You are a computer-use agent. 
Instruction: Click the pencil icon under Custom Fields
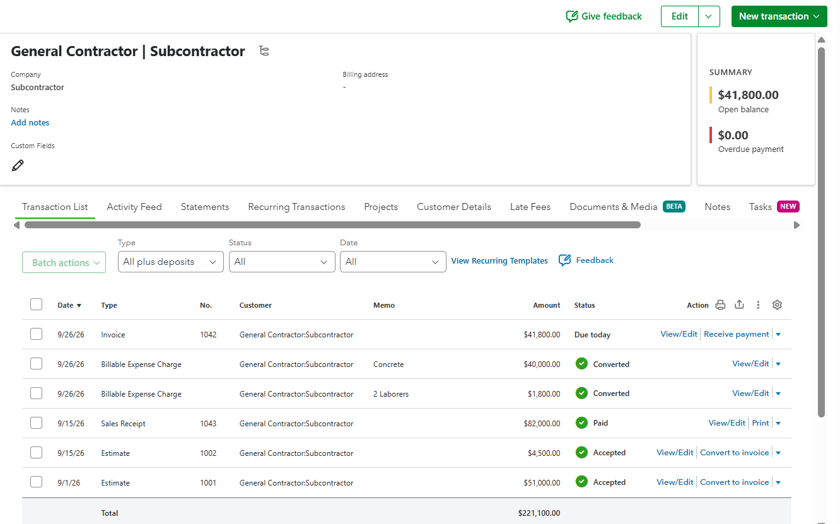tap(18, 165)
